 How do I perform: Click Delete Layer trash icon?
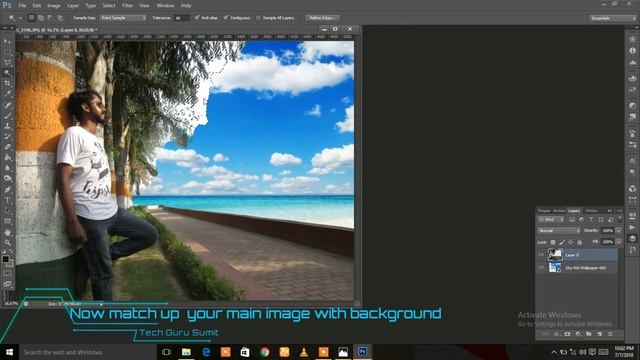tap(610, 334)
